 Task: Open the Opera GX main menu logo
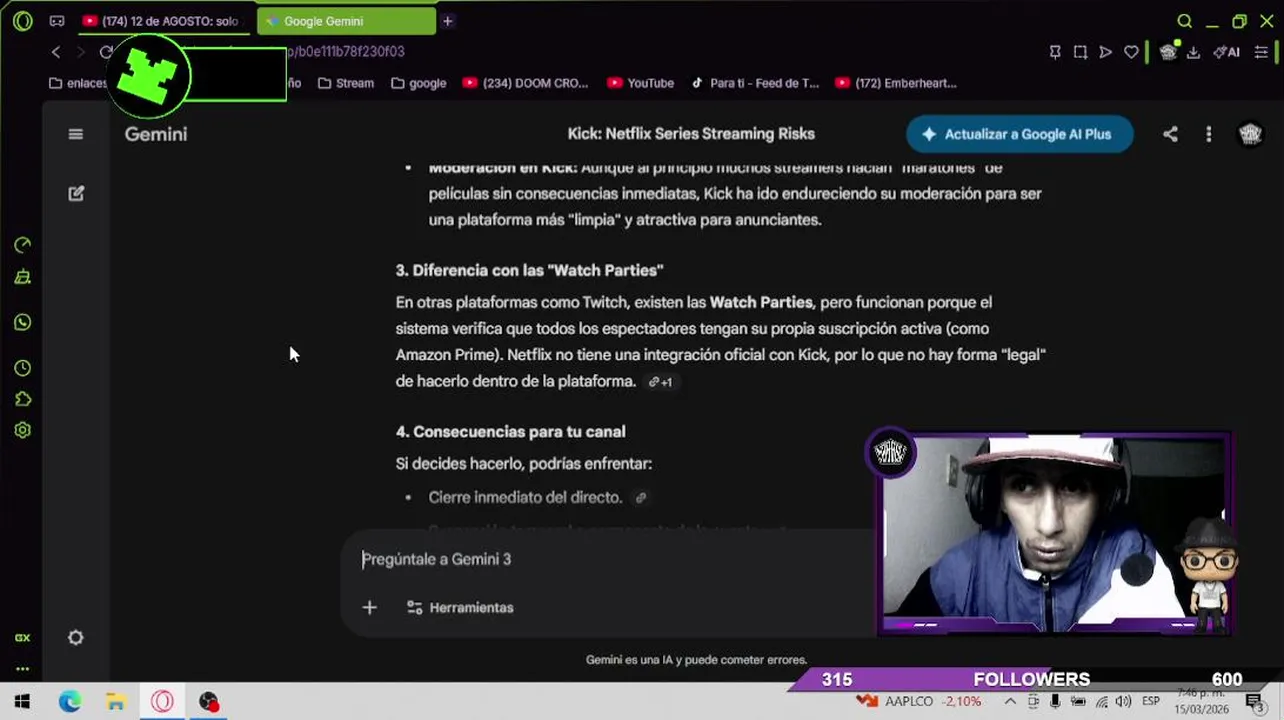coord(22,21)
